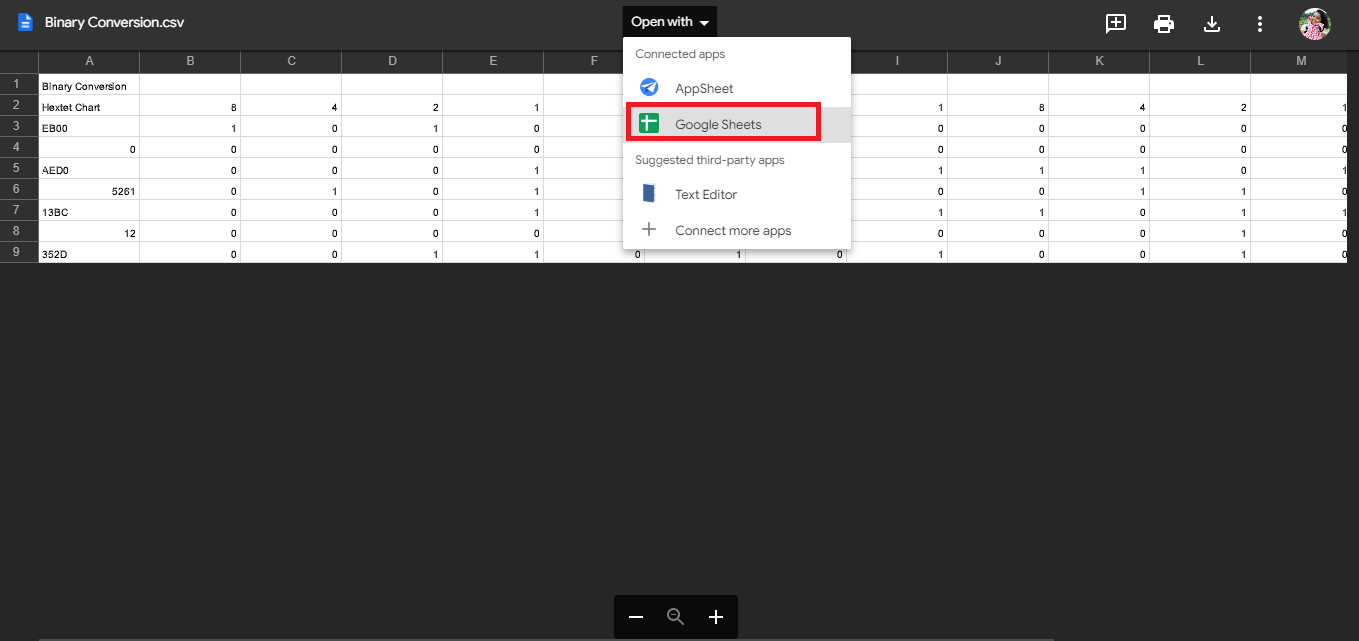Select row 5 header
This screenshot has height=641, width=1359.
pos(19,168)
